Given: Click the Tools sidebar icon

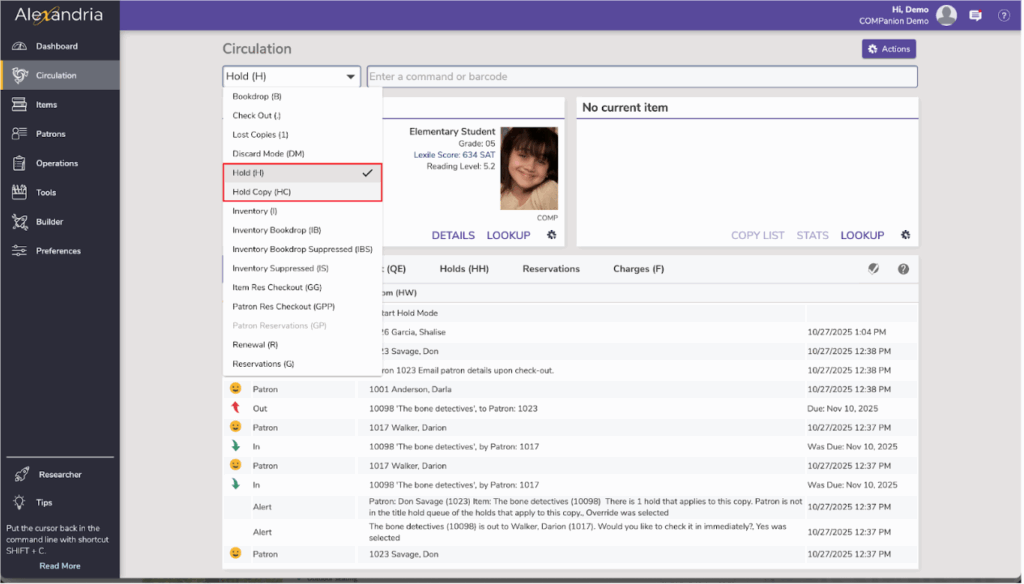Looking at the screenshot, I should click(19, 192).
